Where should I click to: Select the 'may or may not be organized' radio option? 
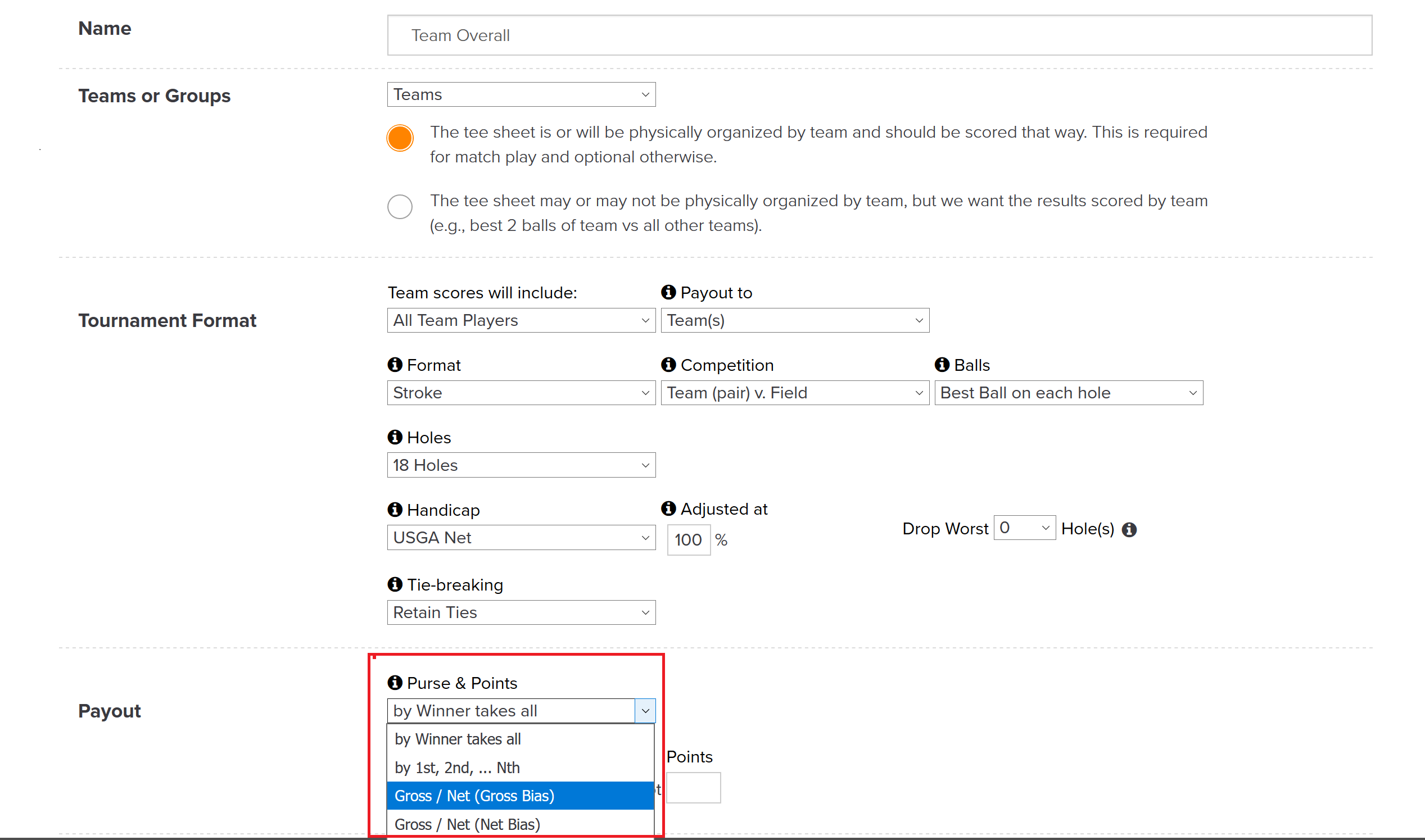pyautogui.click(x=400, y=207)
